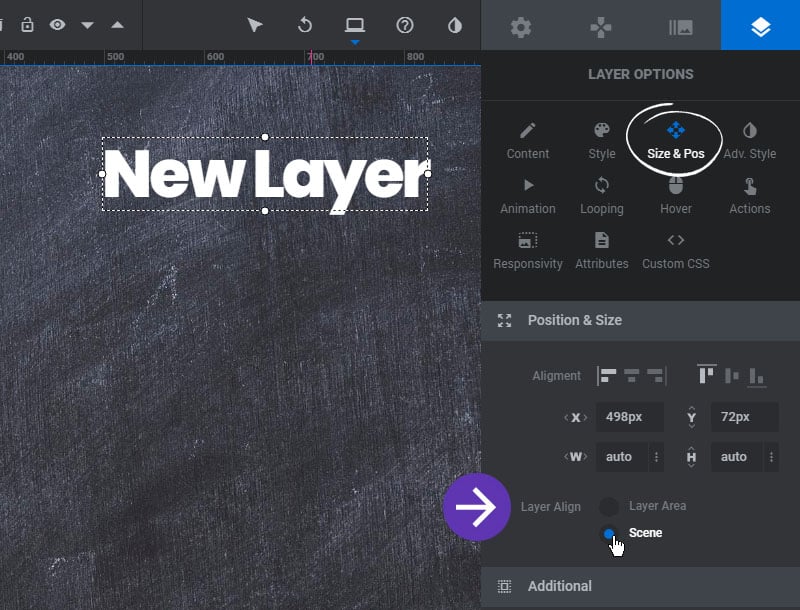800x610 pixels.
Task: Open the width options three-dot menu
Action: (656, 456)
